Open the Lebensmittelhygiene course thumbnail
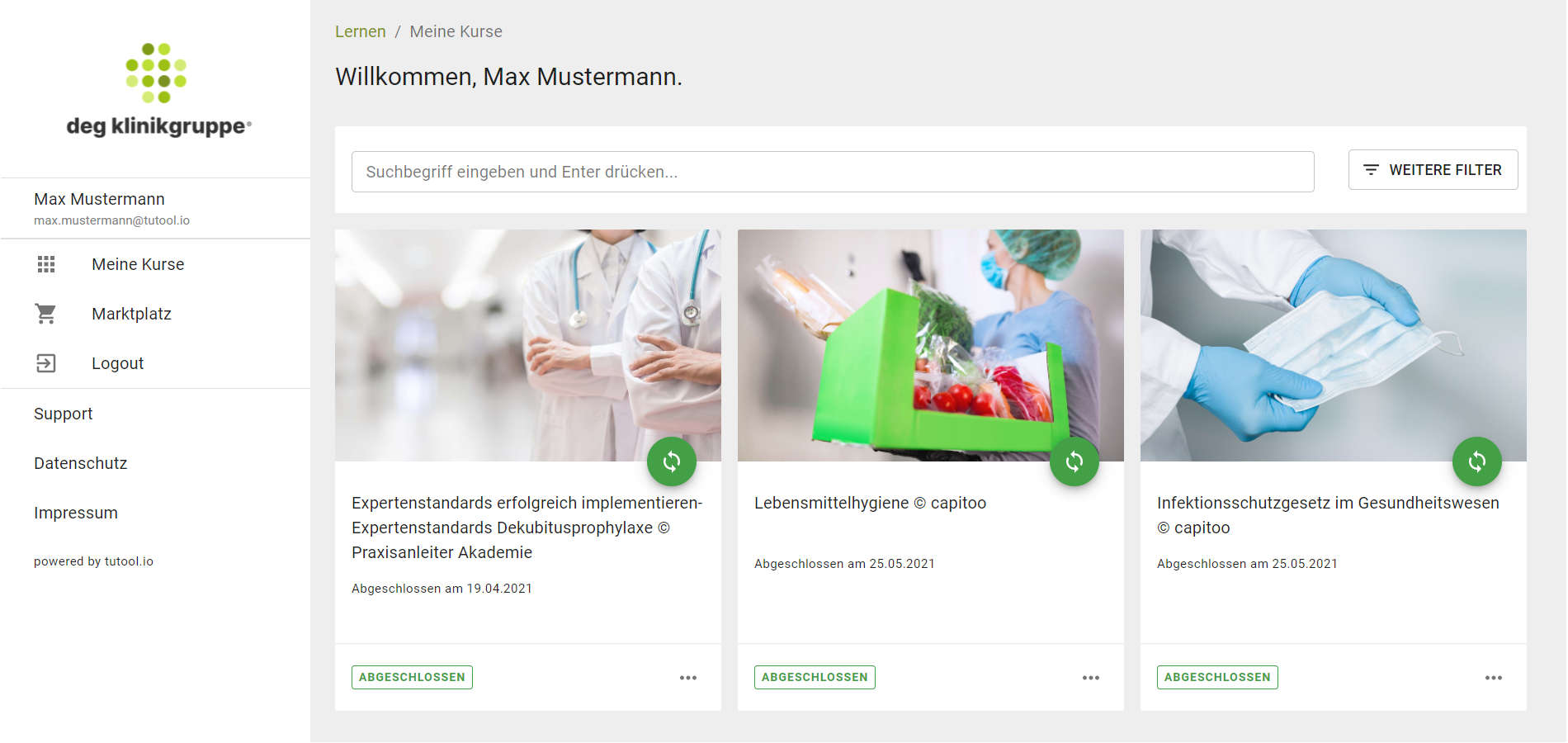This screenshot has width=1568, height=743. [x=931, y=345]
